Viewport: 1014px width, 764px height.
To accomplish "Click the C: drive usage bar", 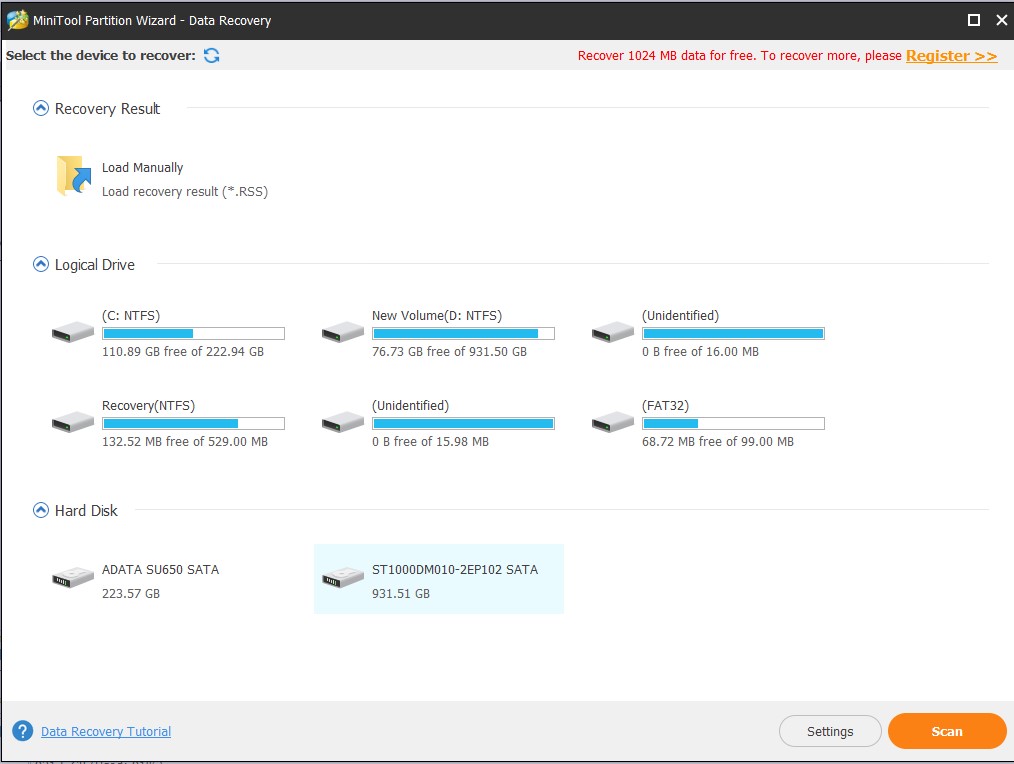I will [x=193, y=333].
